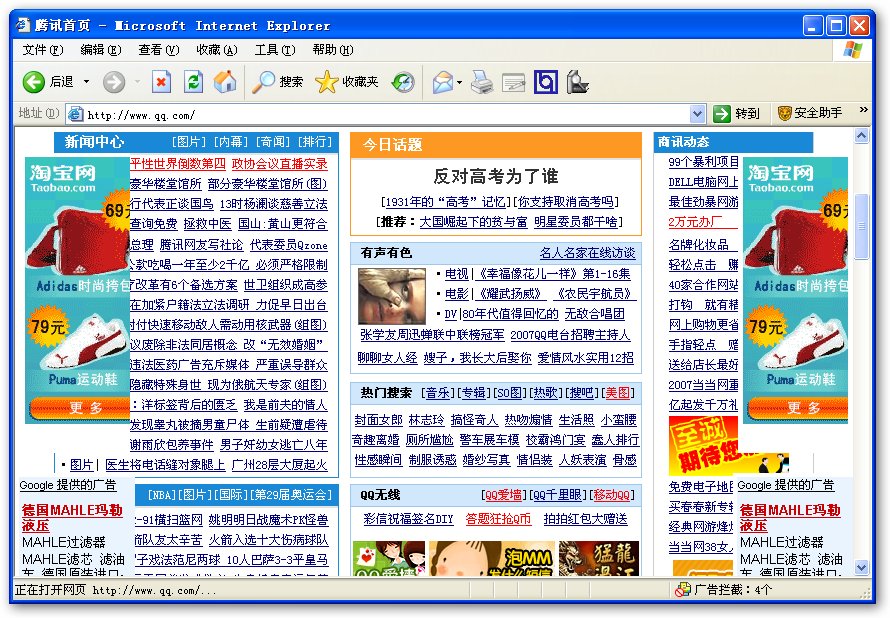Open the 查看(V) menu

[158, 50]
